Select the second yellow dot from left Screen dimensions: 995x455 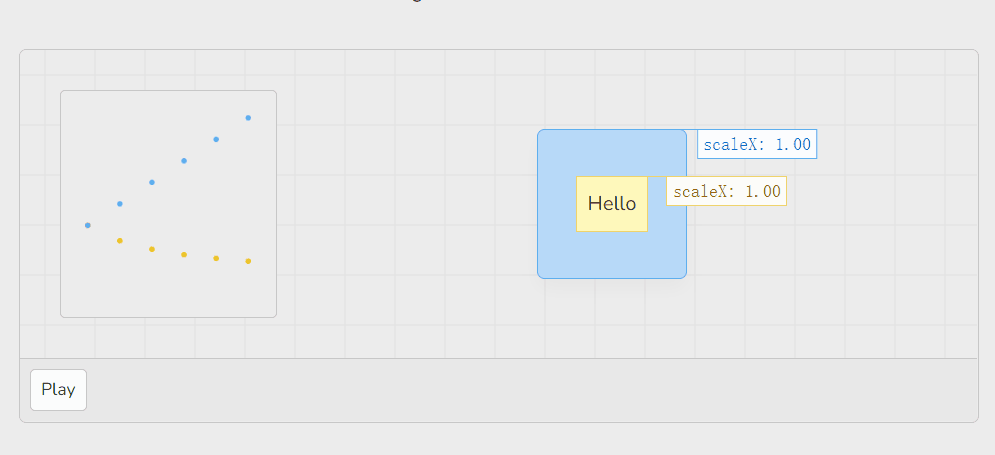click(152, 249)
